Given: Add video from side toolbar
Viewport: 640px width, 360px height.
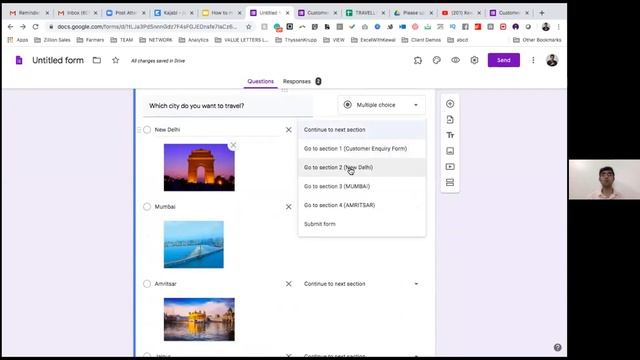Looking at the screenshot, I should tap(450, 167).
